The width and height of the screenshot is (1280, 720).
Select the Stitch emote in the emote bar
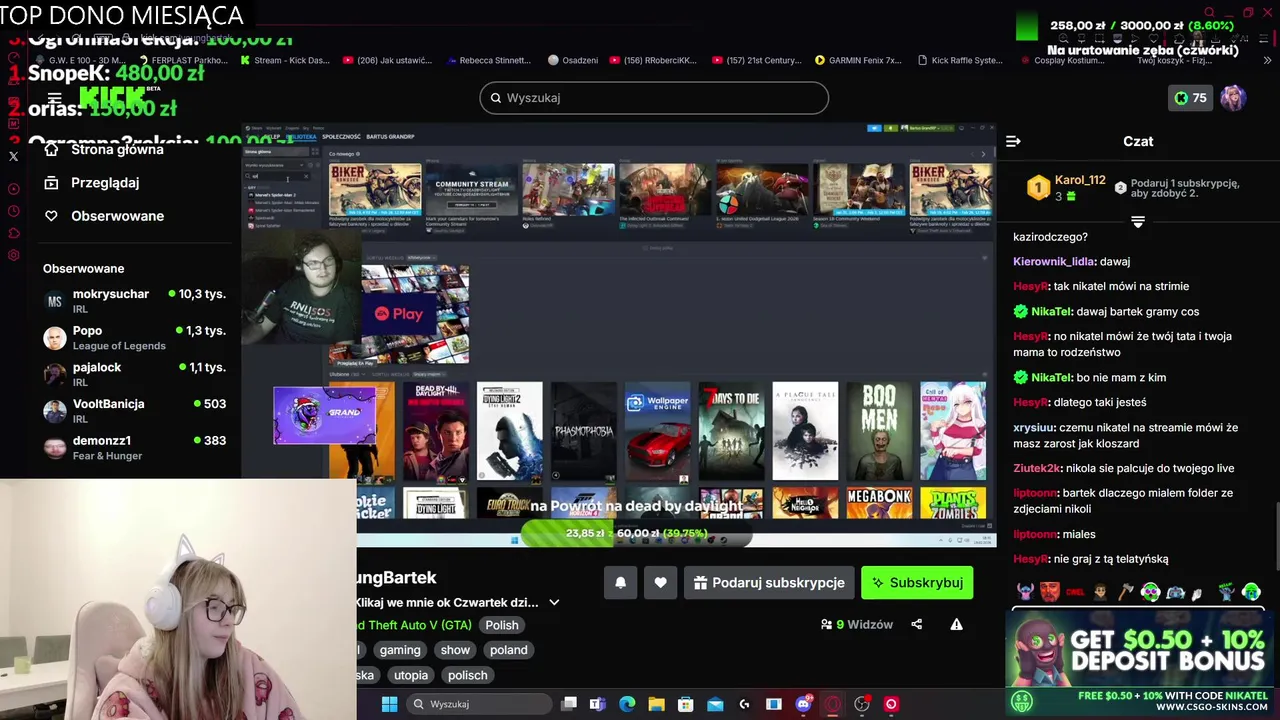(1025, 592)
